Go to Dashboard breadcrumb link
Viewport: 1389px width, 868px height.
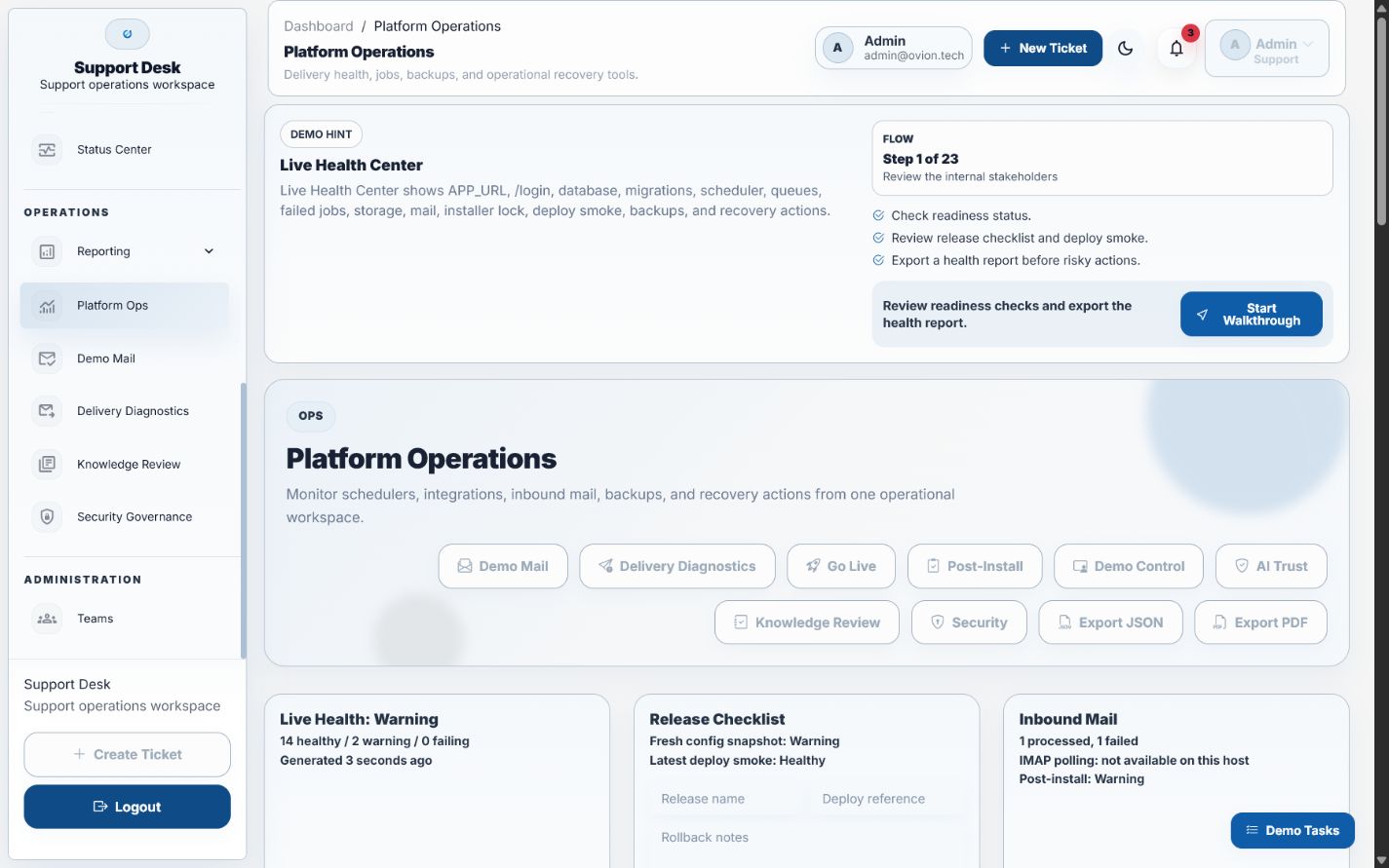pyautogui.click(x=319, y=26)
